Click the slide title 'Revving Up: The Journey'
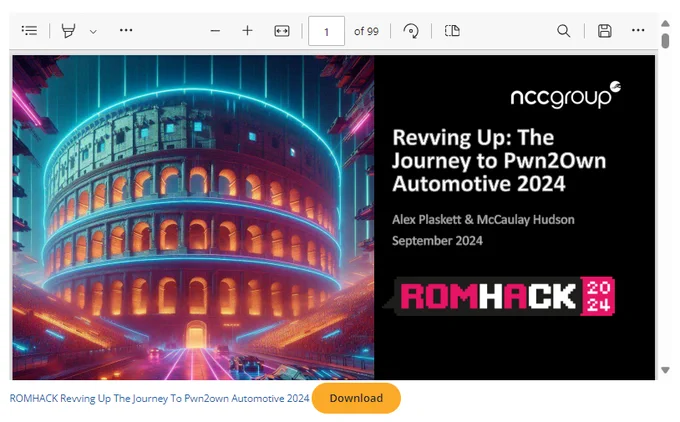 (499, 160)
